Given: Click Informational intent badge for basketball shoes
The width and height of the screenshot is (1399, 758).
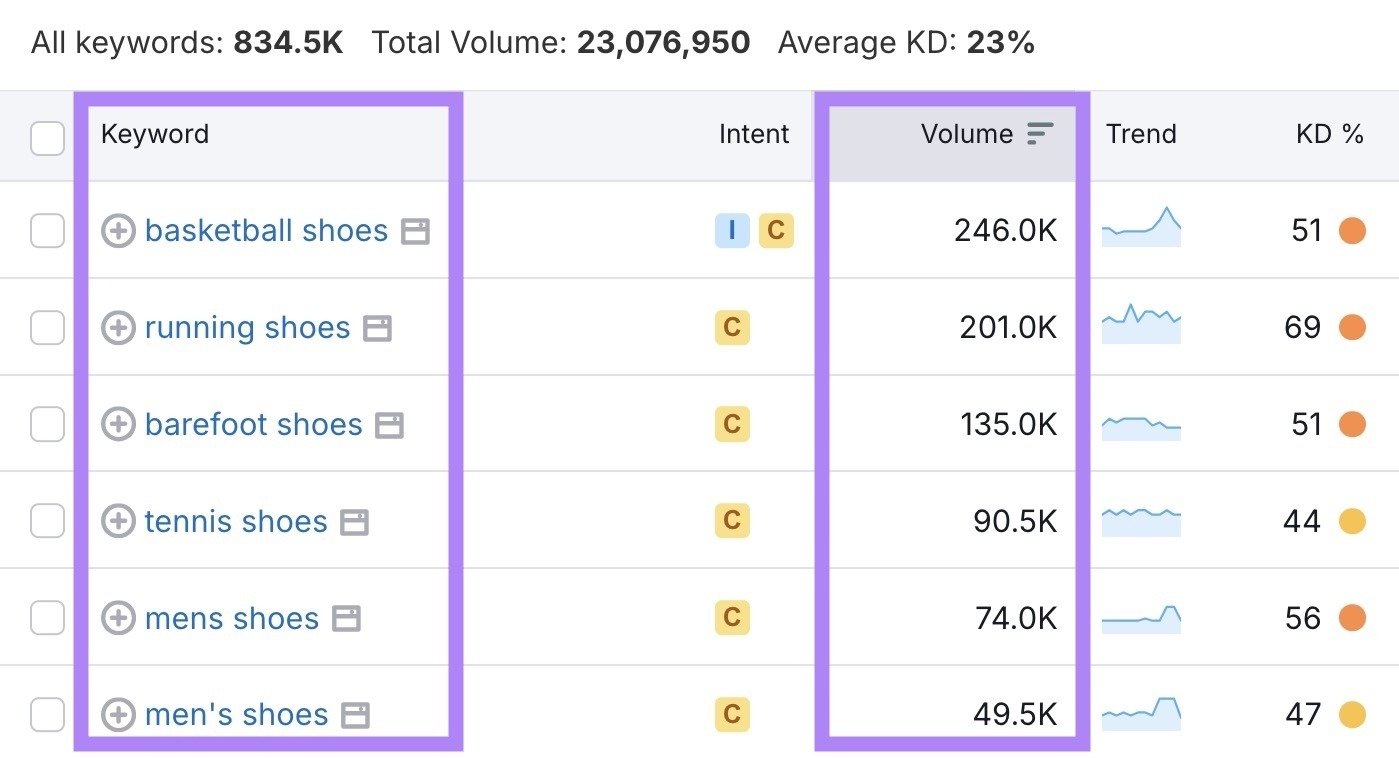Looking at the screenshot, I should pos(732,231).
